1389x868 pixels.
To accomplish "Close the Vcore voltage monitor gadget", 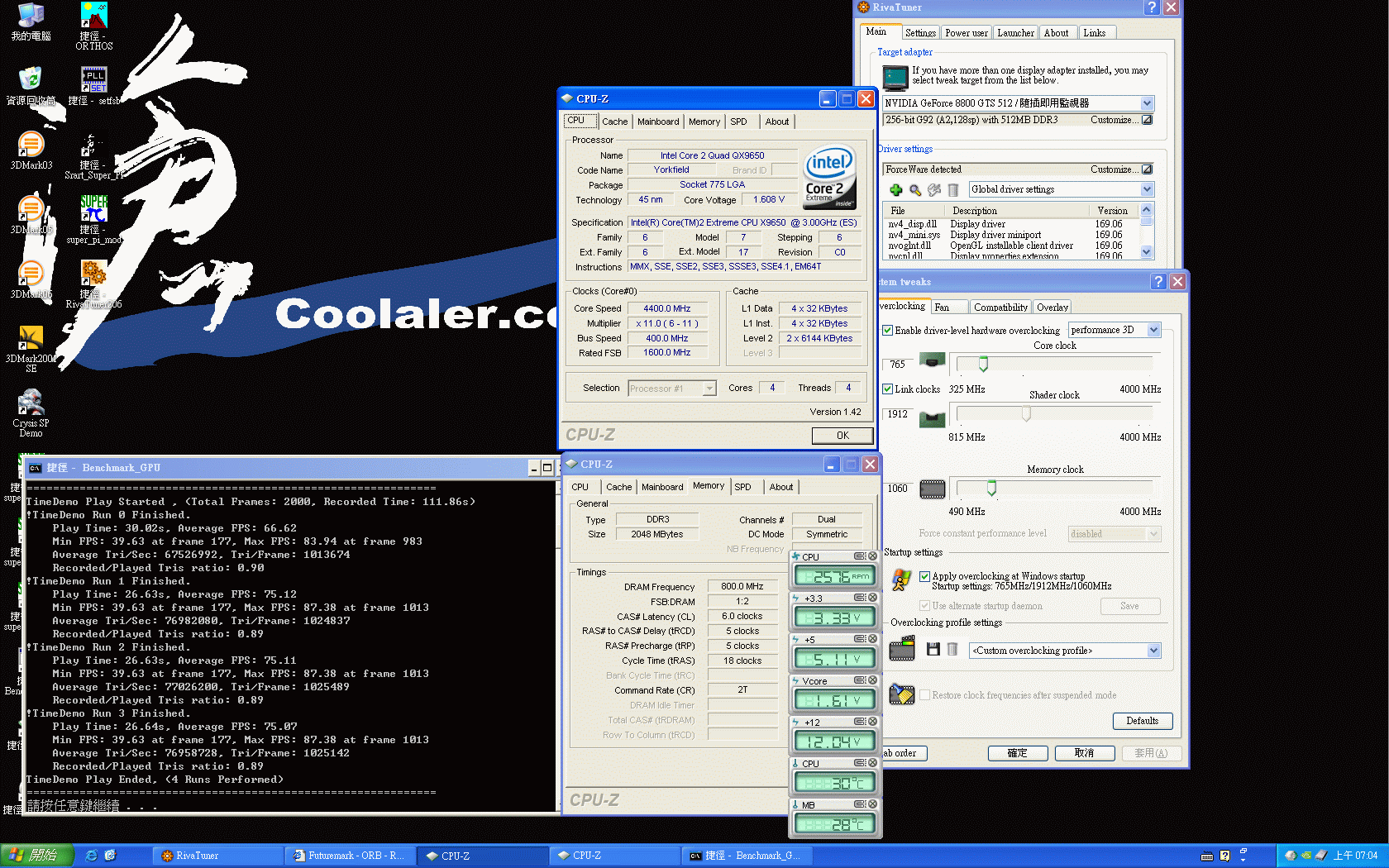I will point(872,680).
